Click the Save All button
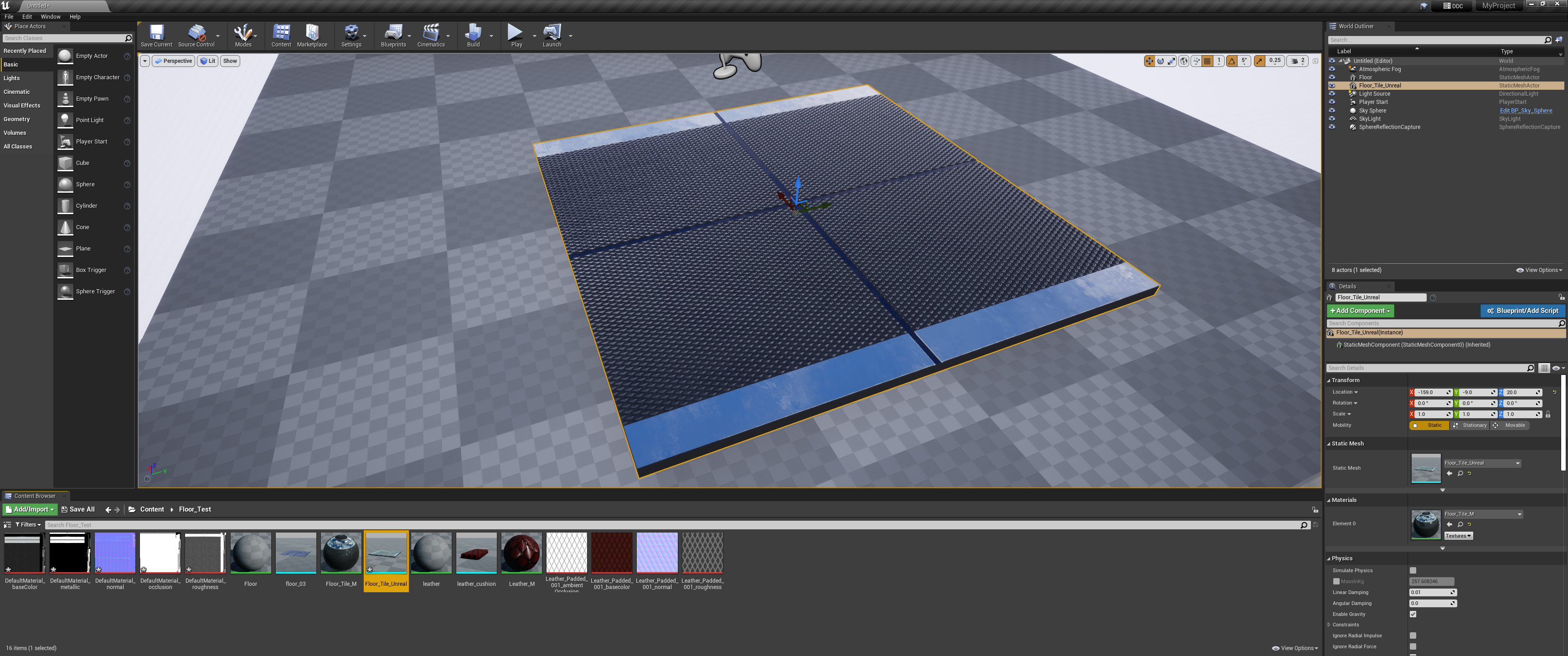This screenshot has width=1568, height=656. pyautogui.click(x=78, y=509)
